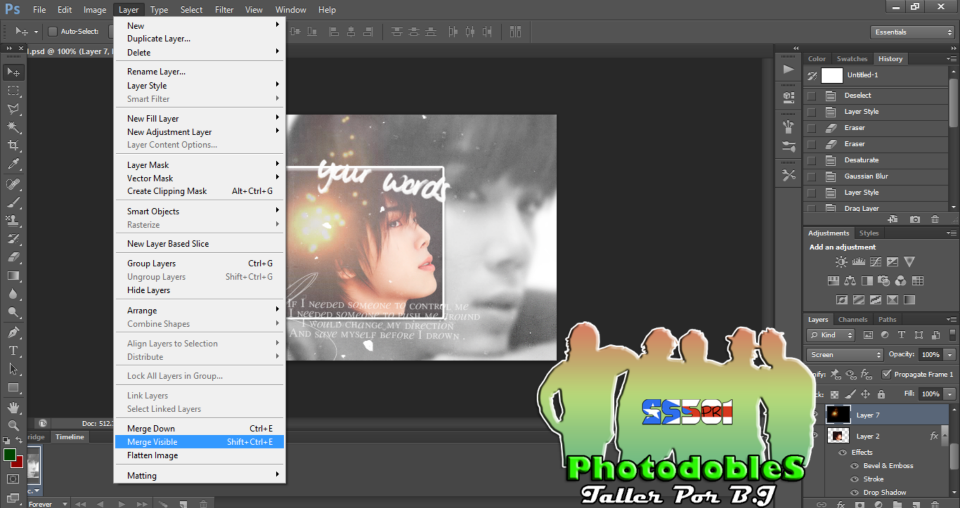Select the Move tool in the toolbox
Viewport: 960px width, 508px height.
click(13, 72)
